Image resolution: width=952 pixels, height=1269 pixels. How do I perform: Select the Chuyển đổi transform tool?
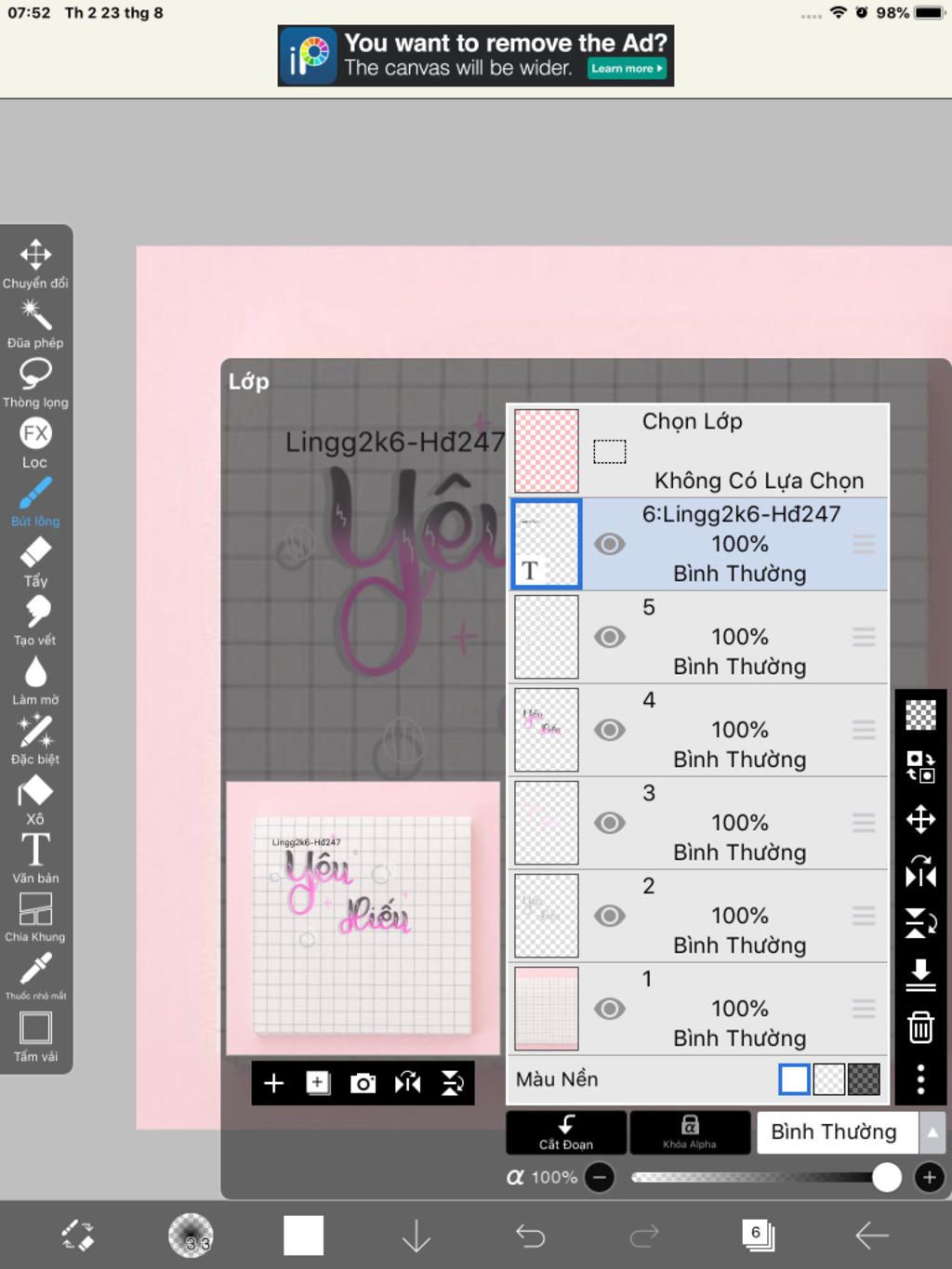[35, 263]
